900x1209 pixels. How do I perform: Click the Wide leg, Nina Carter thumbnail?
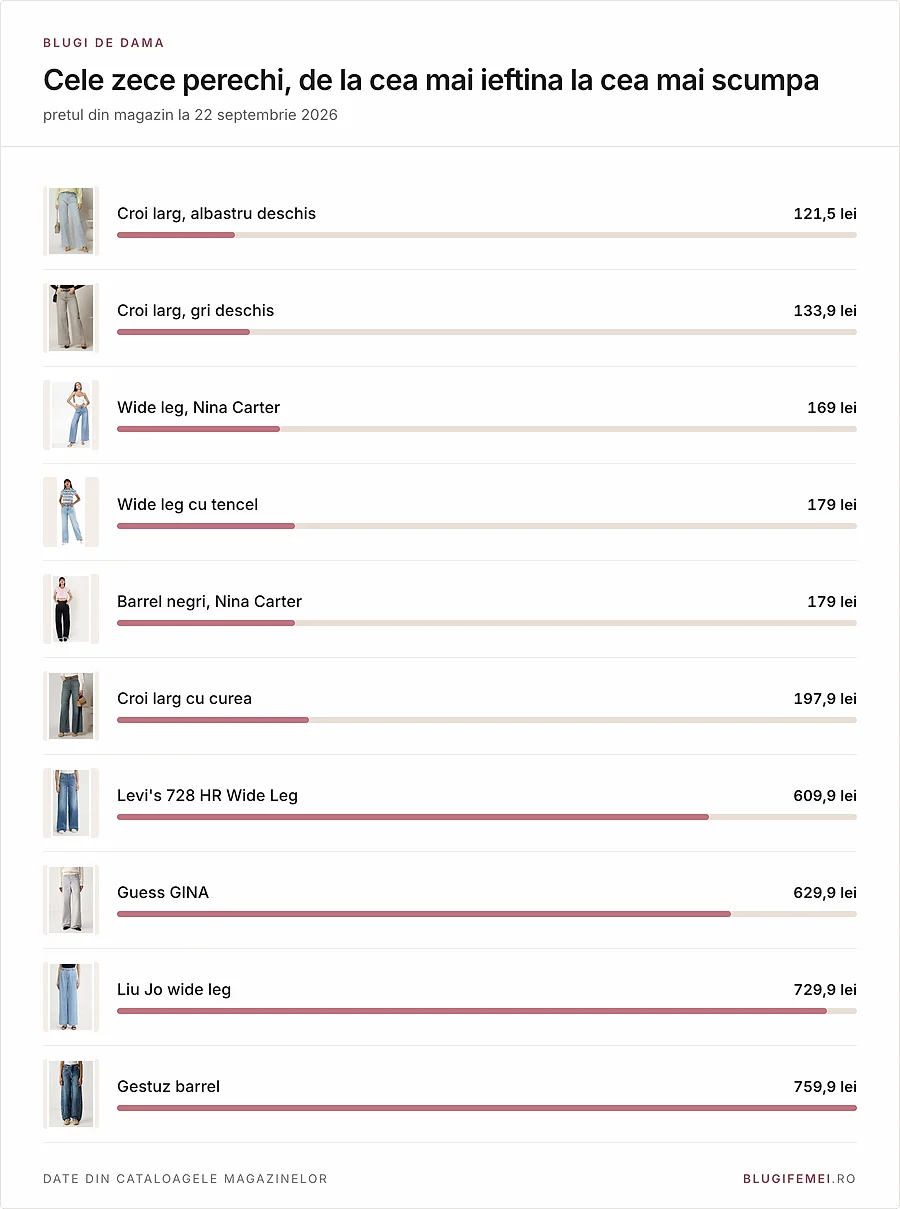click(71, 415)
